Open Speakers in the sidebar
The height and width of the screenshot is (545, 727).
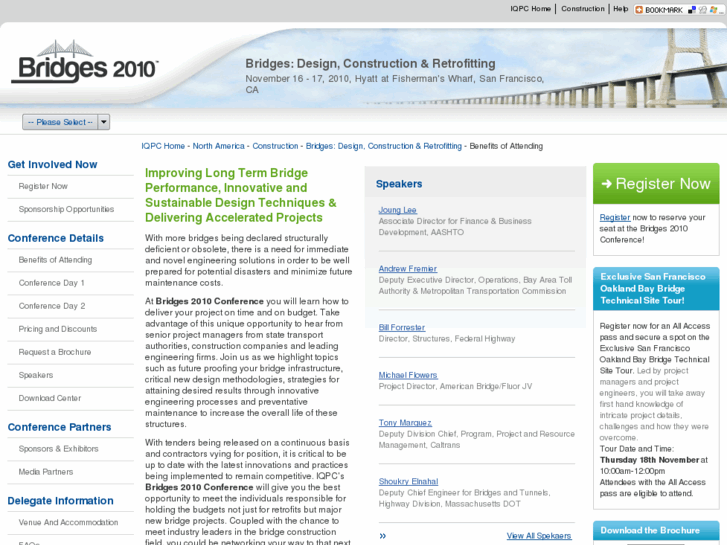pos(36,375)
